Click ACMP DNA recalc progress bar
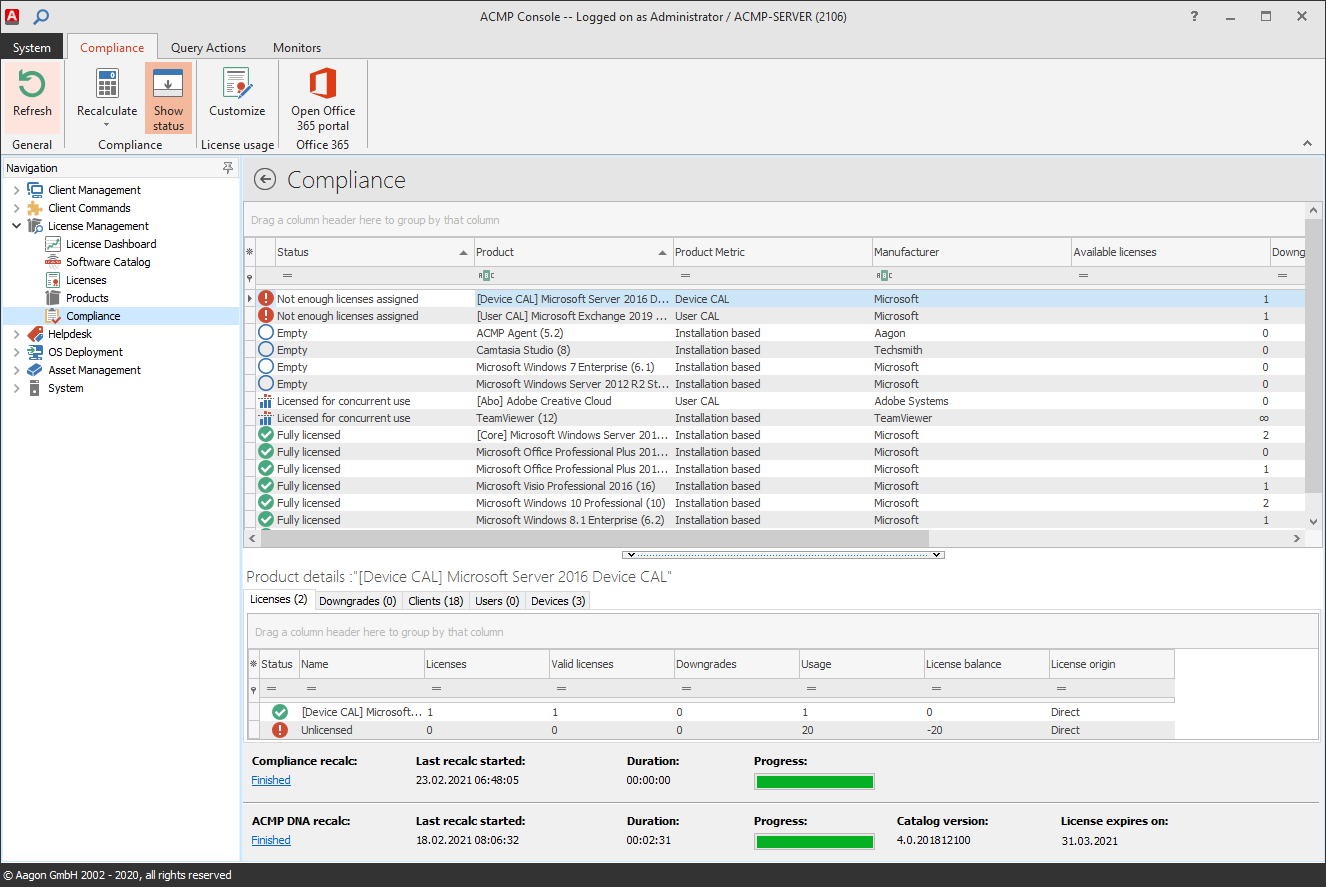Image resolution: width=1326 pixels, height=887 pixels. coord(815,841)
